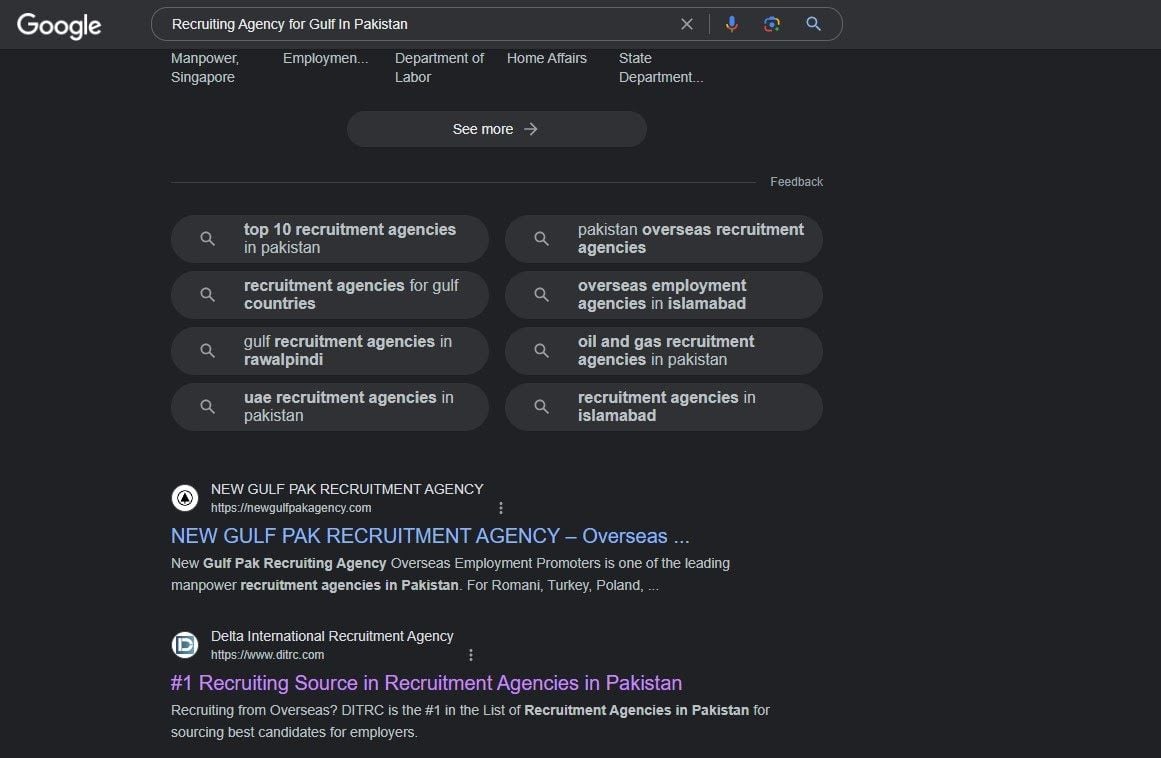The width and height of the screenshot is (1161, 758).
Task: Pick overseas employment agencies in islamabad suggestion
Action: point(664,295)
